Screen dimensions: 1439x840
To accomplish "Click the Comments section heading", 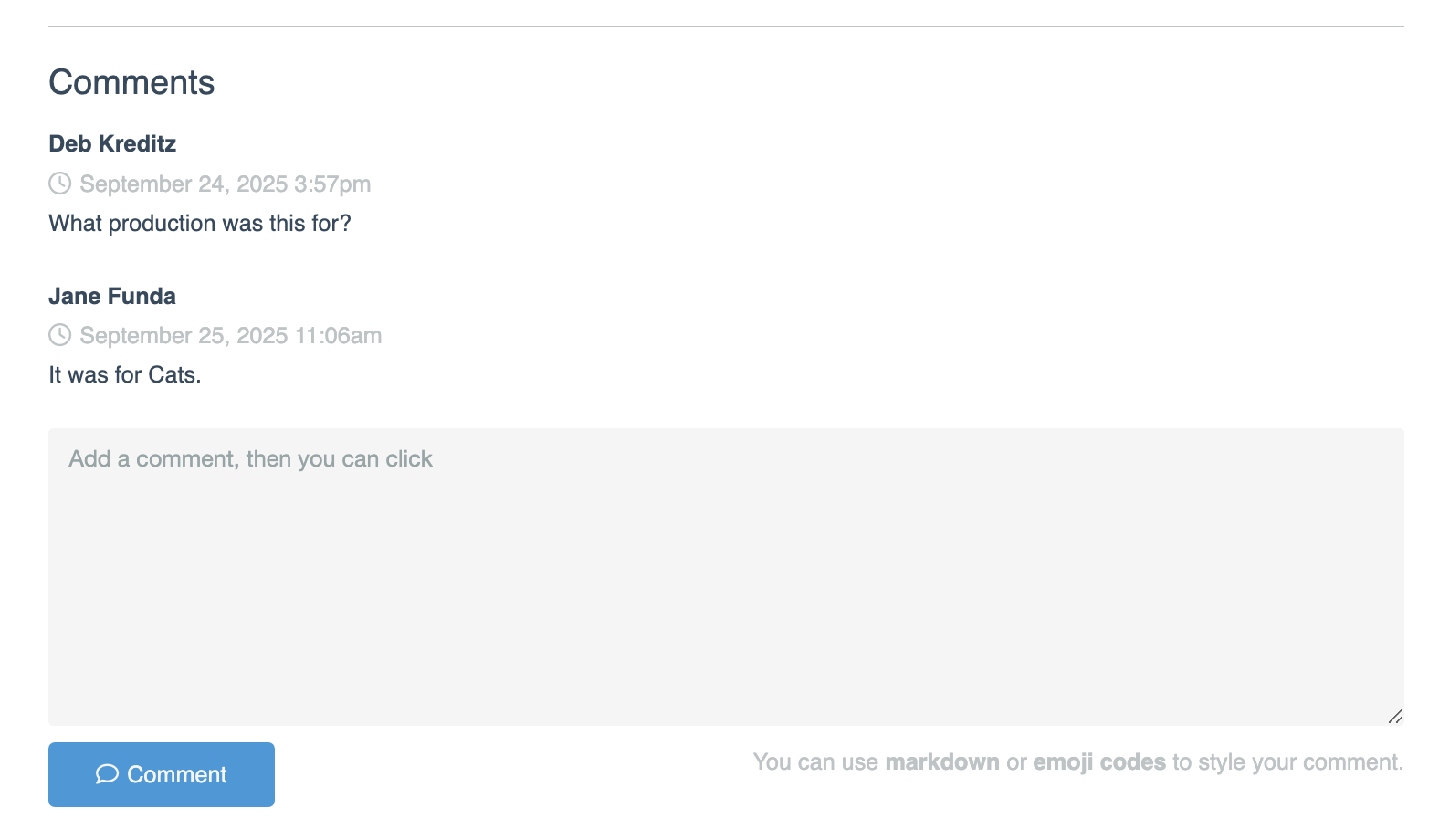I will [131, 83].
